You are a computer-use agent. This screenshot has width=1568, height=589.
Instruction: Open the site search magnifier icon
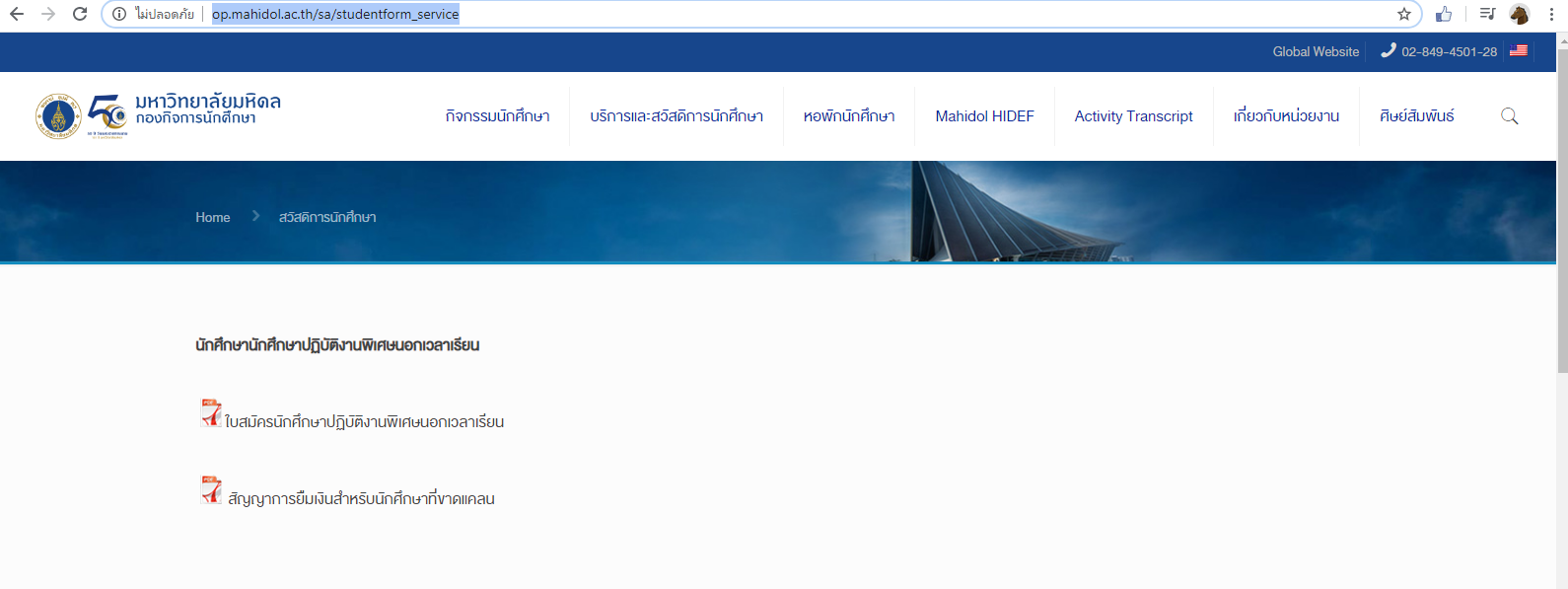pos(1509,116)
